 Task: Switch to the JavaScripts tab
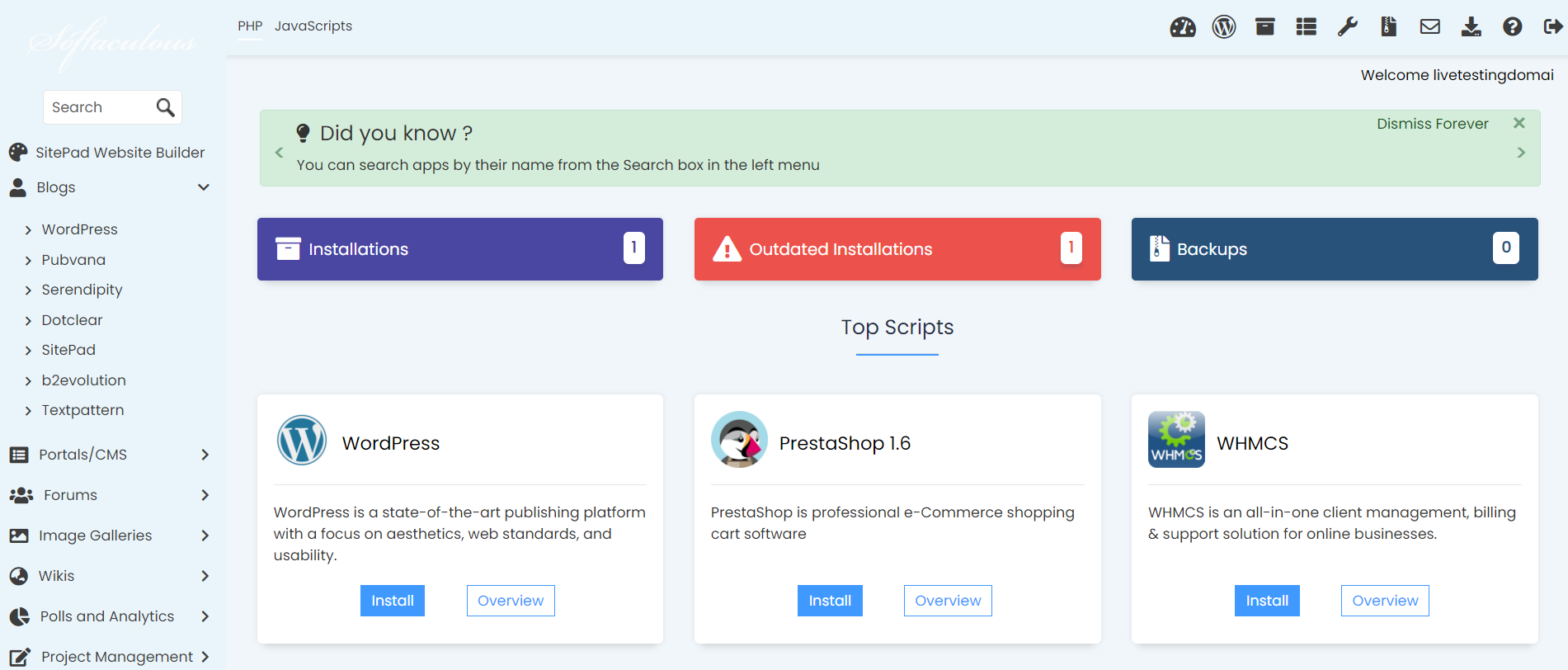(313, 26)
